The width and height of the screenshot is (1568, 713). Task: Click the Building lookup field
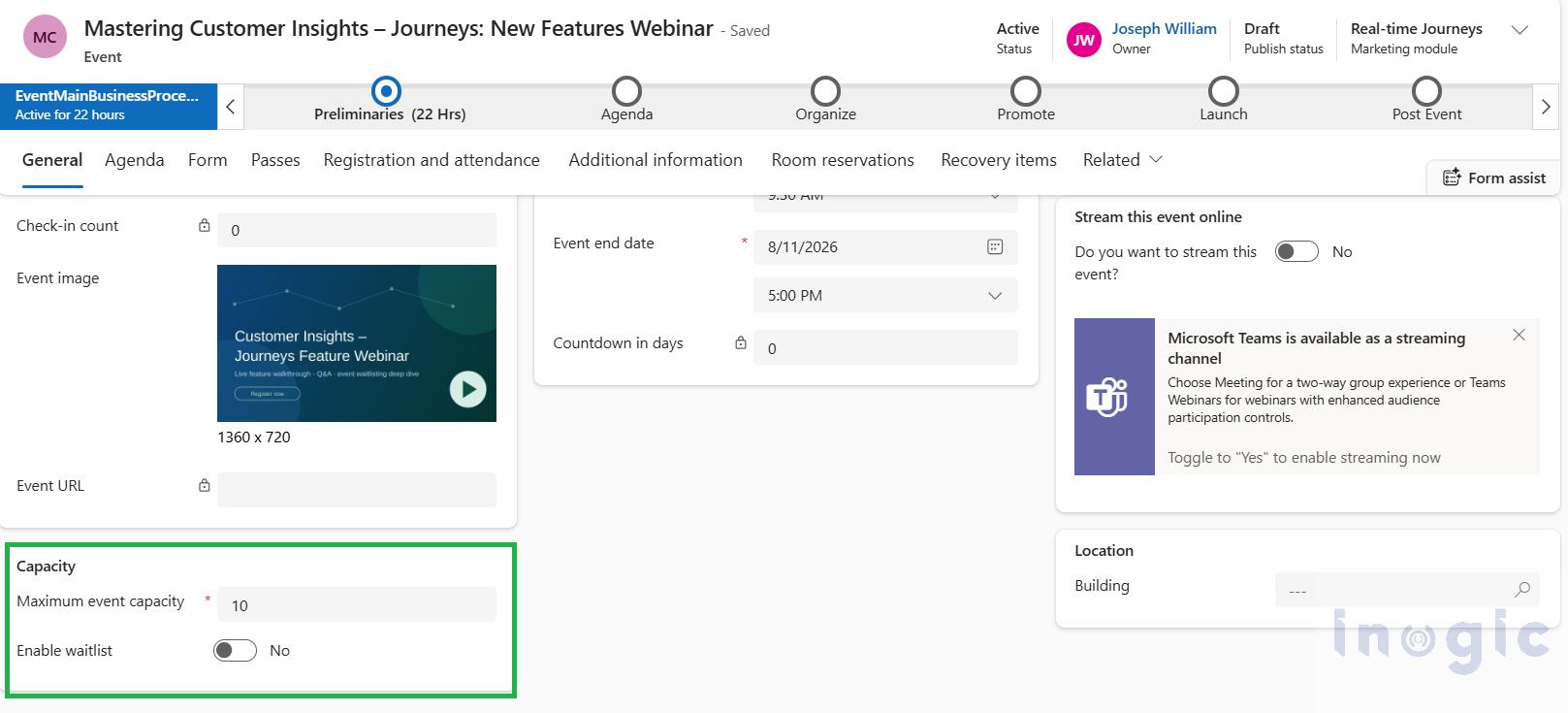tap(1407, 590)
